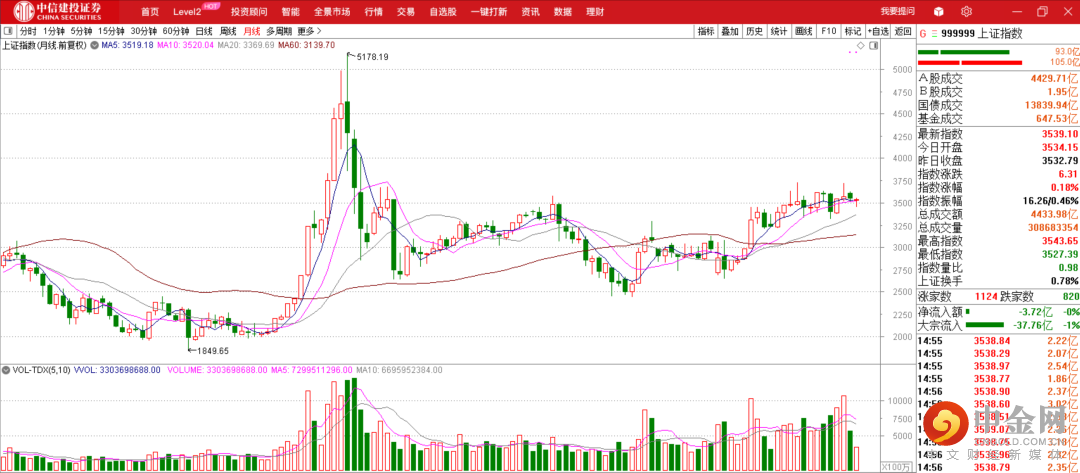Toggle the right panel icon near diamond
1080x473 pixels.
873,45
